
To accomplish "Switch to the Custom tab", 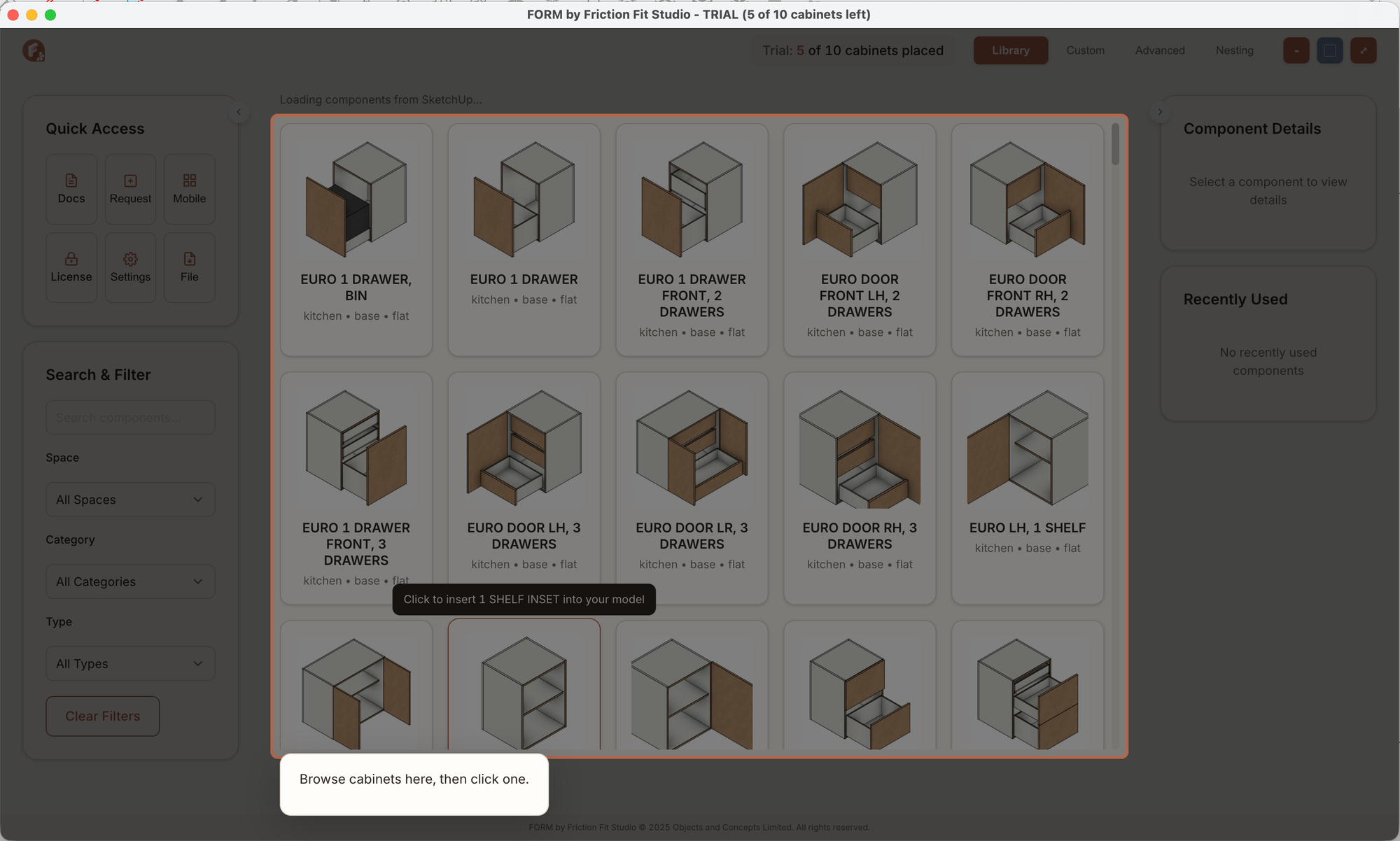I will 1085,50.
